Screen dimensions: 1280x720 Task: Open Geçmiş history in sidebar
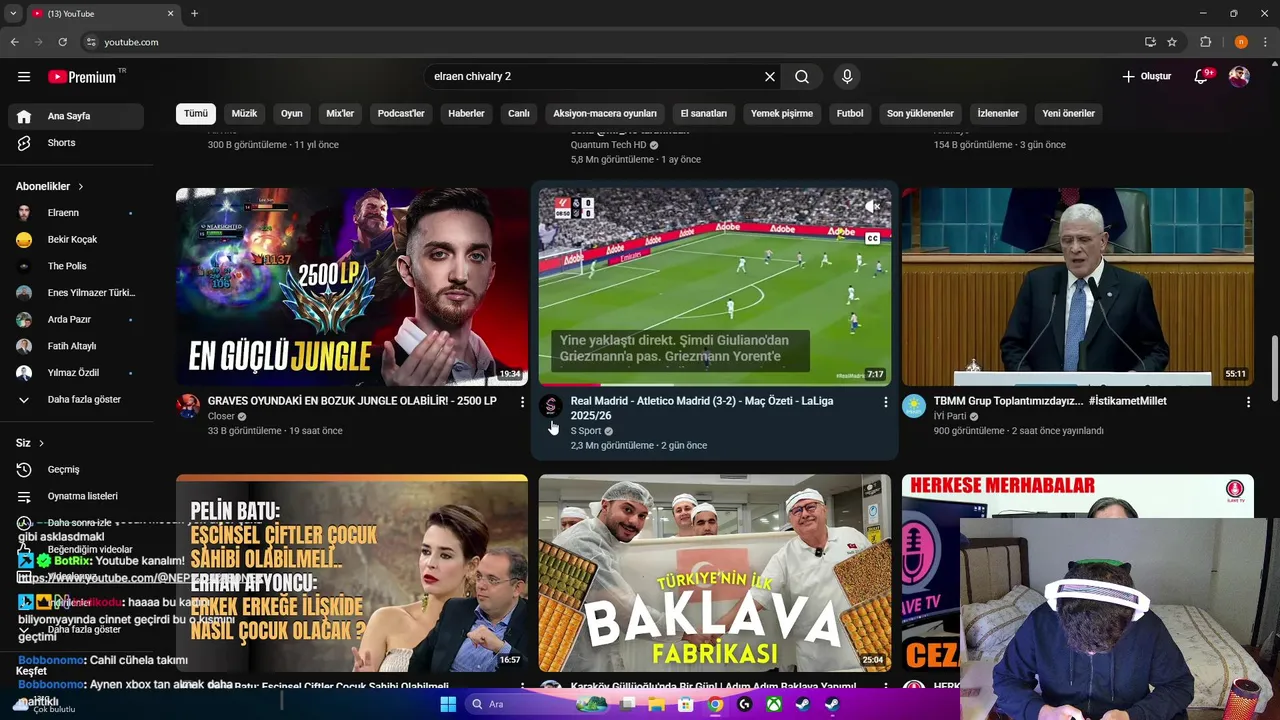pos(76,469)
